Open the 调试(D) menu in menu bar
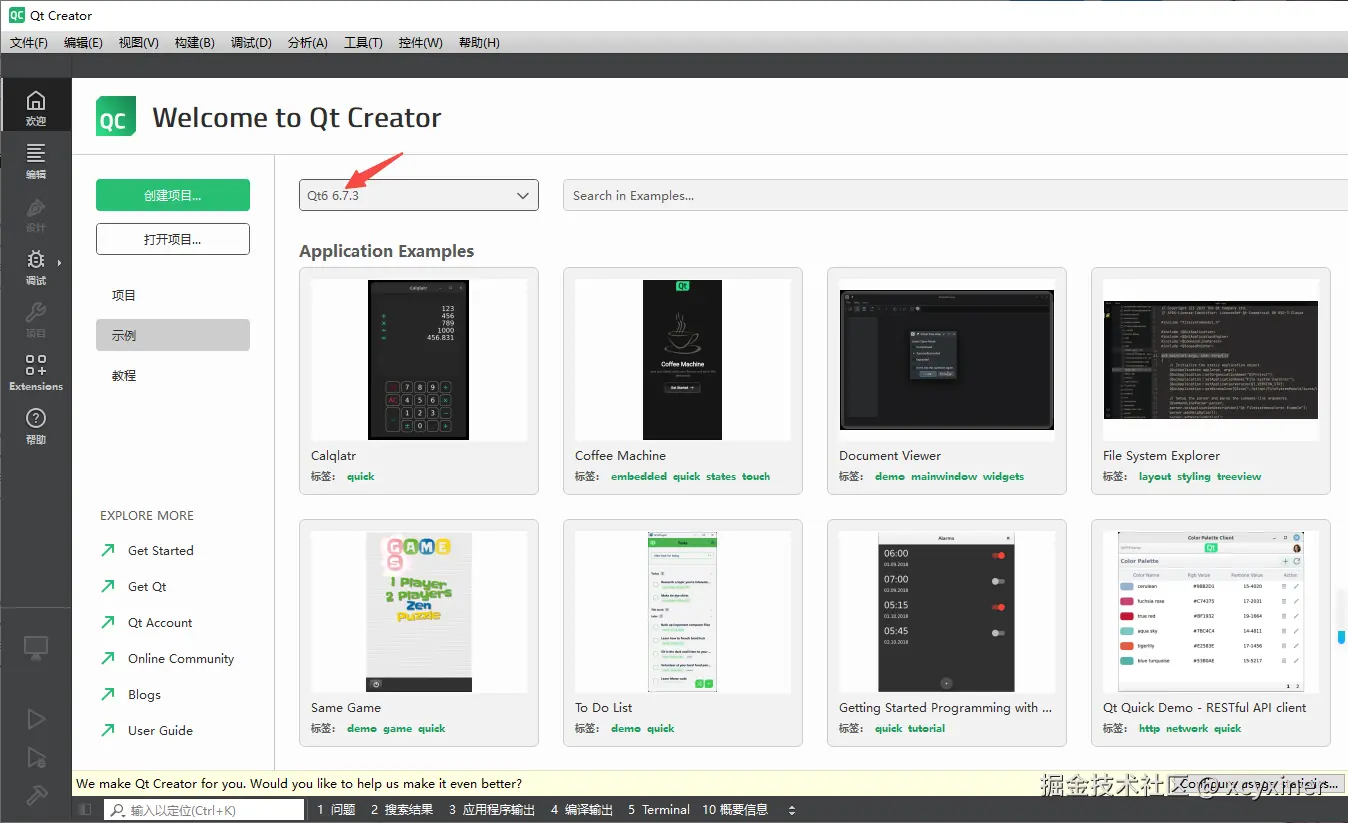 pos(251,42)
